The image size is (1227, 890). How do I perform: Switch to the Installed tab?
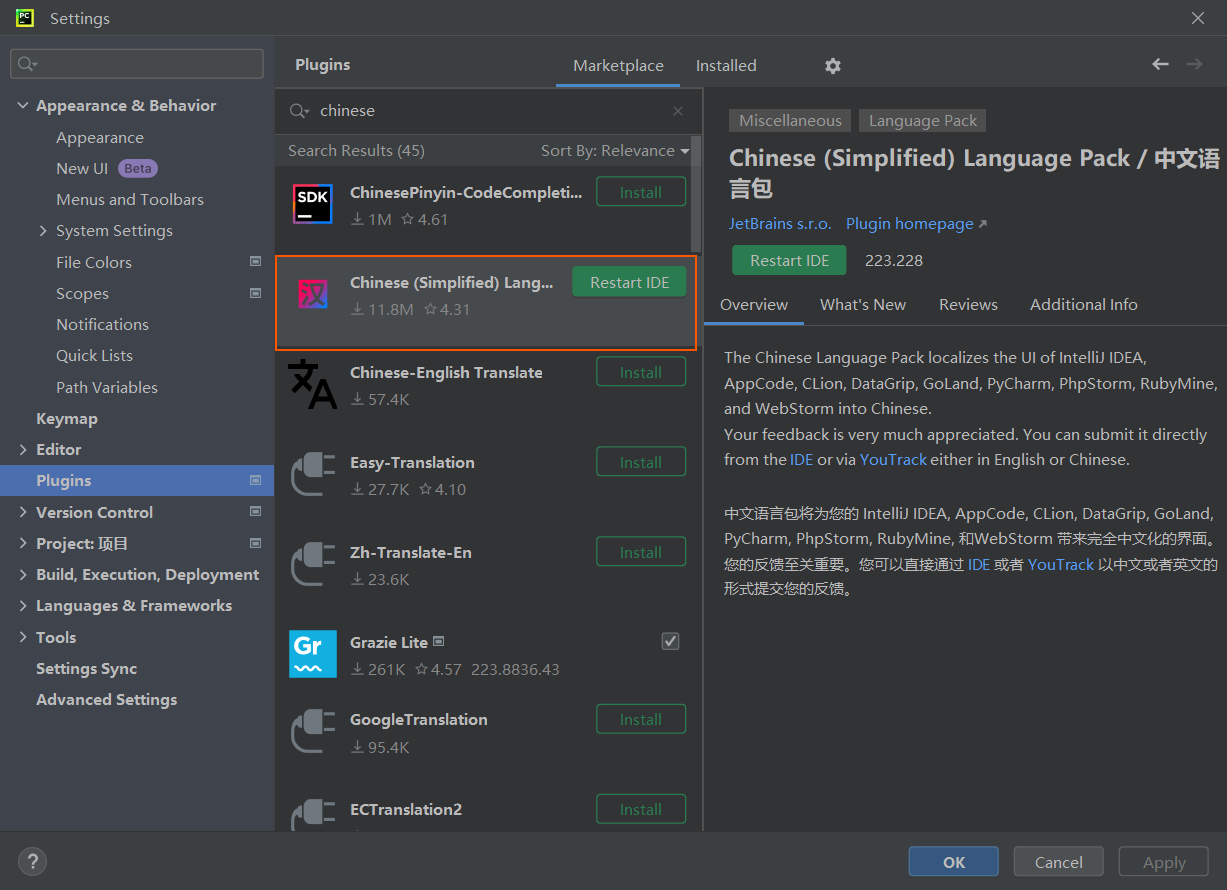726,66
